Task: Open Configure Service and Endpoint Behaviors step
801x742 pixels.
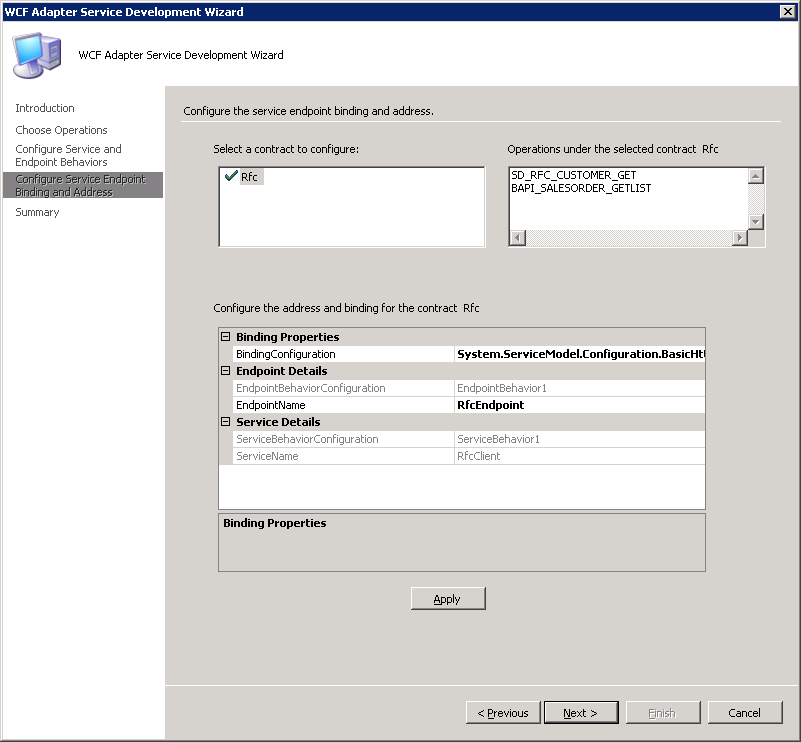Action: [x=68, y=155]
